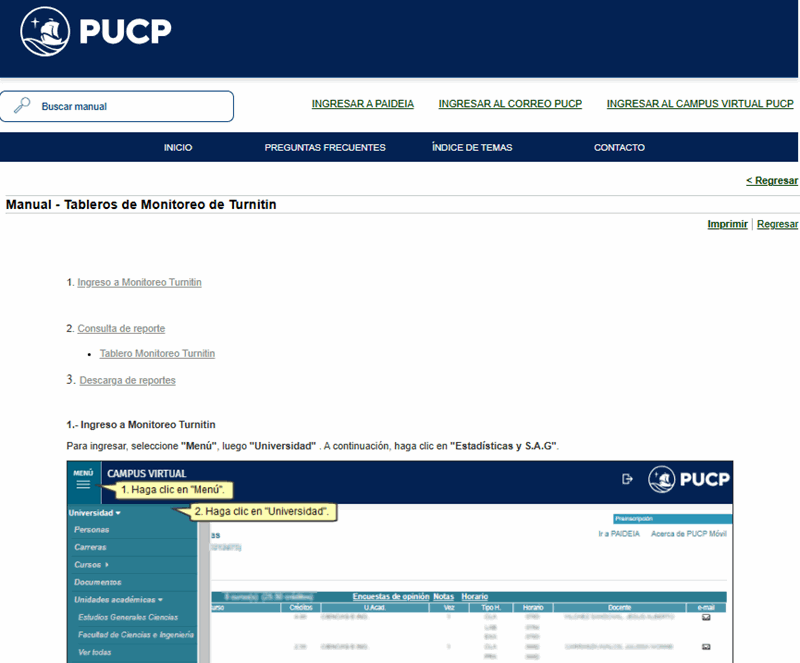Open INGRESAR AL CORREO PUCP link
Screen dimensions: 800x663
click(x=510, y=104)
